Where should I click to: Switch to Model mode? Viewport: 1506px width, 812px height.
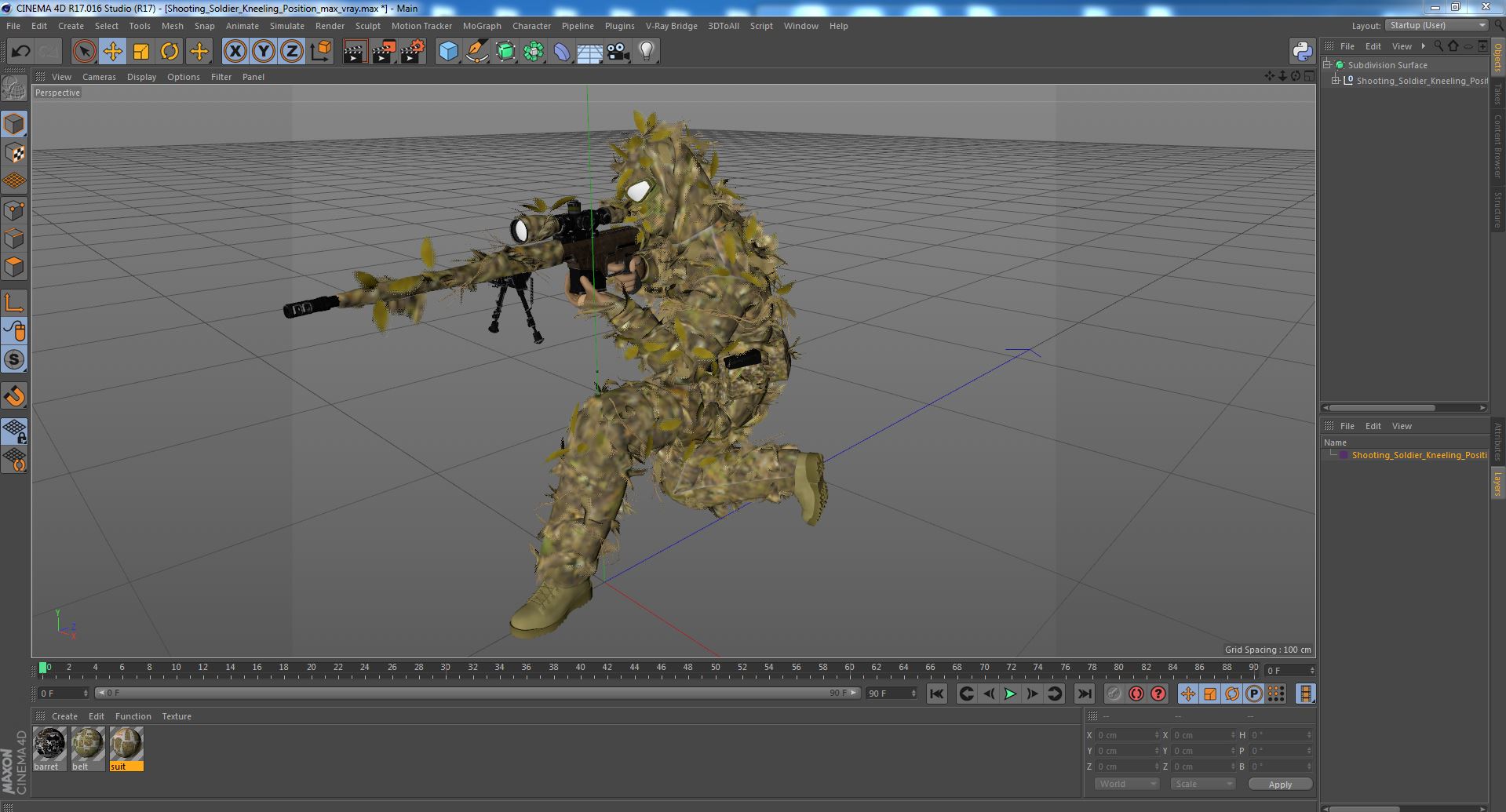(x=14, y=124)
